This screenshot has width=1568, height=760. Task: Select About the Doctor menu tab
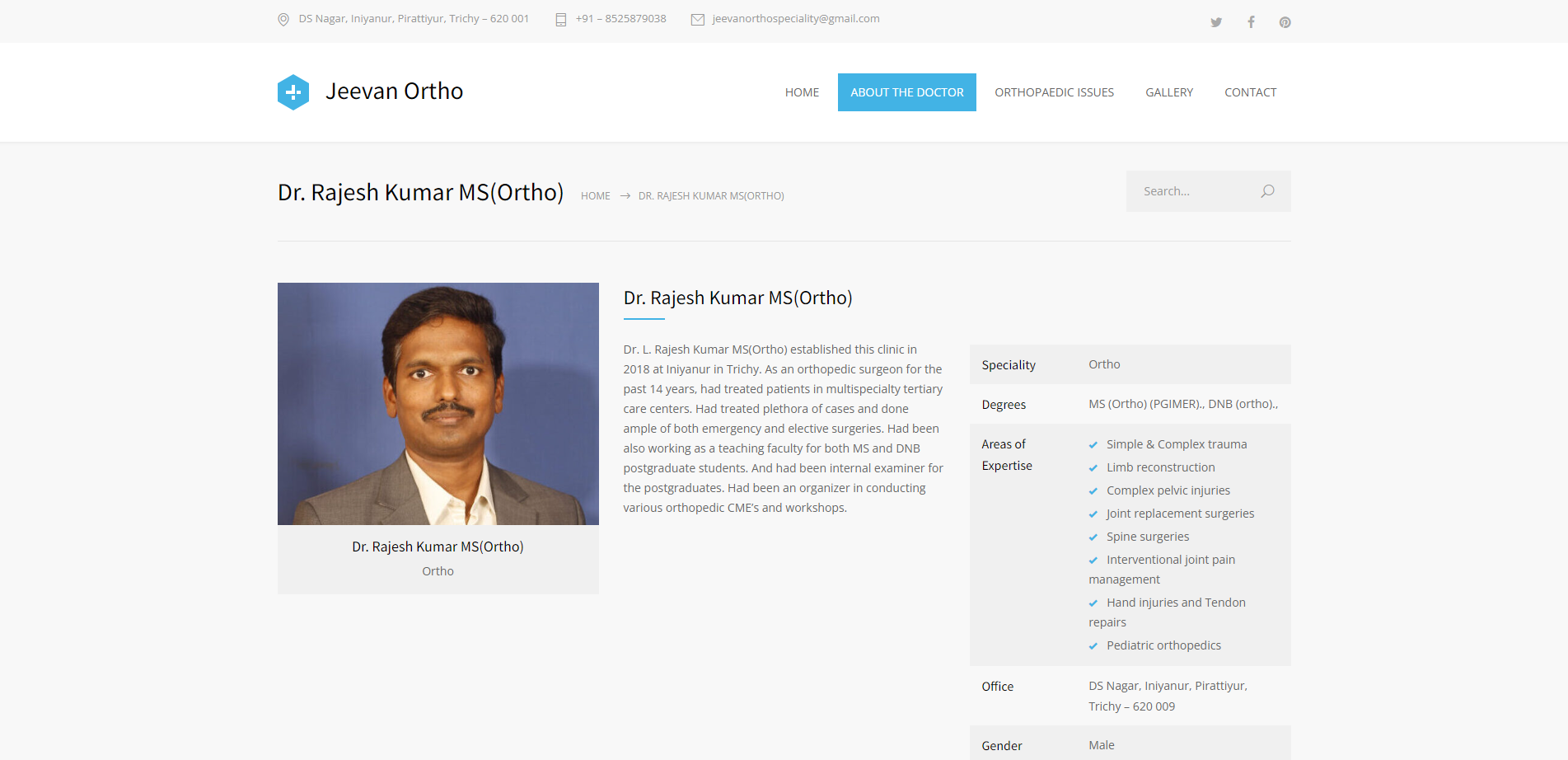pyautogui.click(x=906, y=92)
